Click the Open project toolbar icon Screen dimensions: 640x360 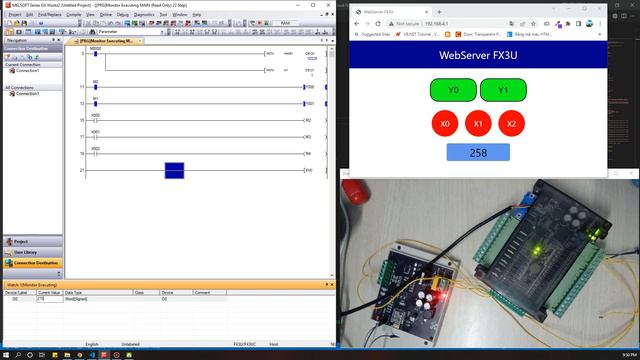pos(17,23)
